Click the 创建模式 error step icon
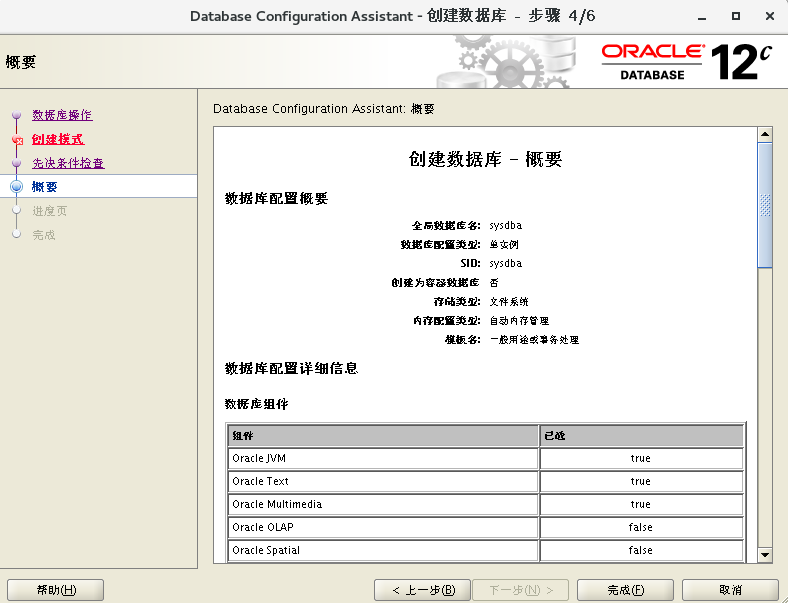 coord(17,140)
